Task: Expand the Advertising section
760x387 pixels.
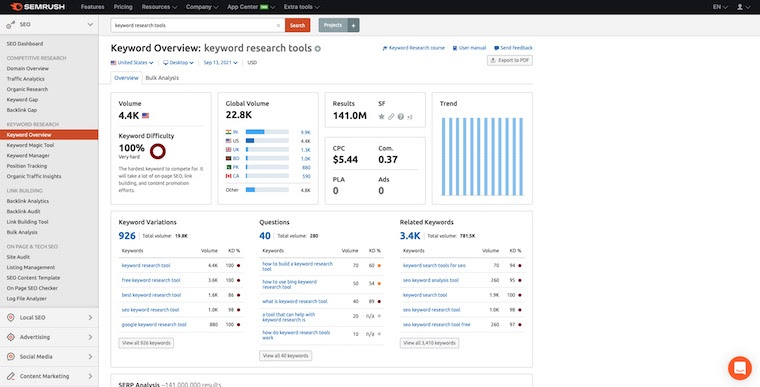Action: (90, 337)
